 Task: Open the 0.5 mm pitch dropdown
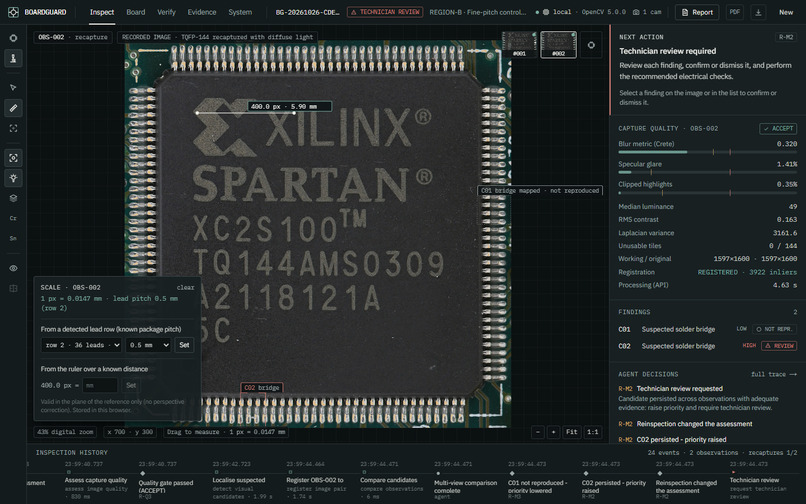coord(148,345)
